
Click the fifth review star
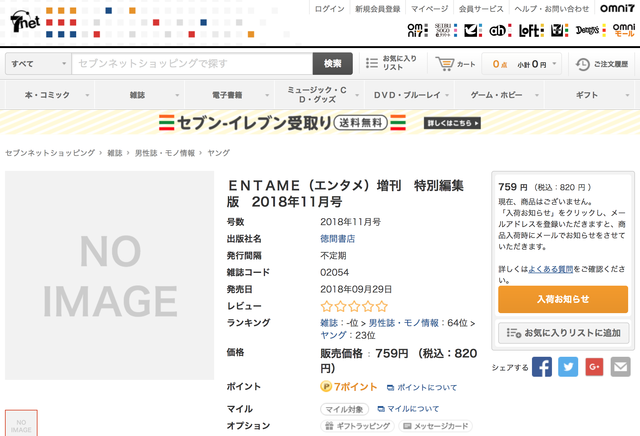[x=382, y=306]
